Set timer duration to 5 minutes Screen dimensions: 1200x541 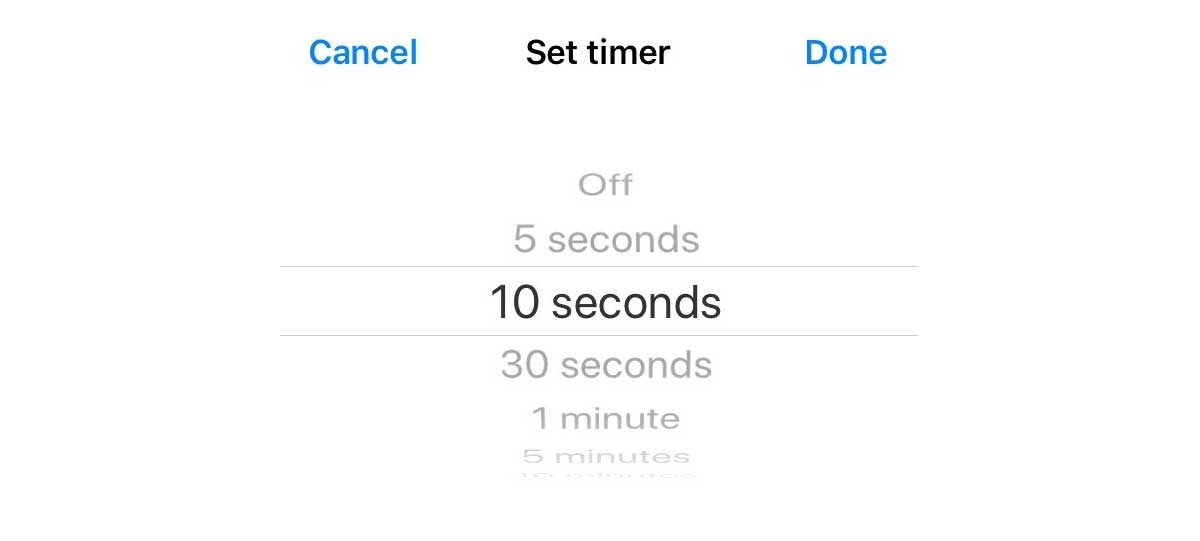coord(606,456)
